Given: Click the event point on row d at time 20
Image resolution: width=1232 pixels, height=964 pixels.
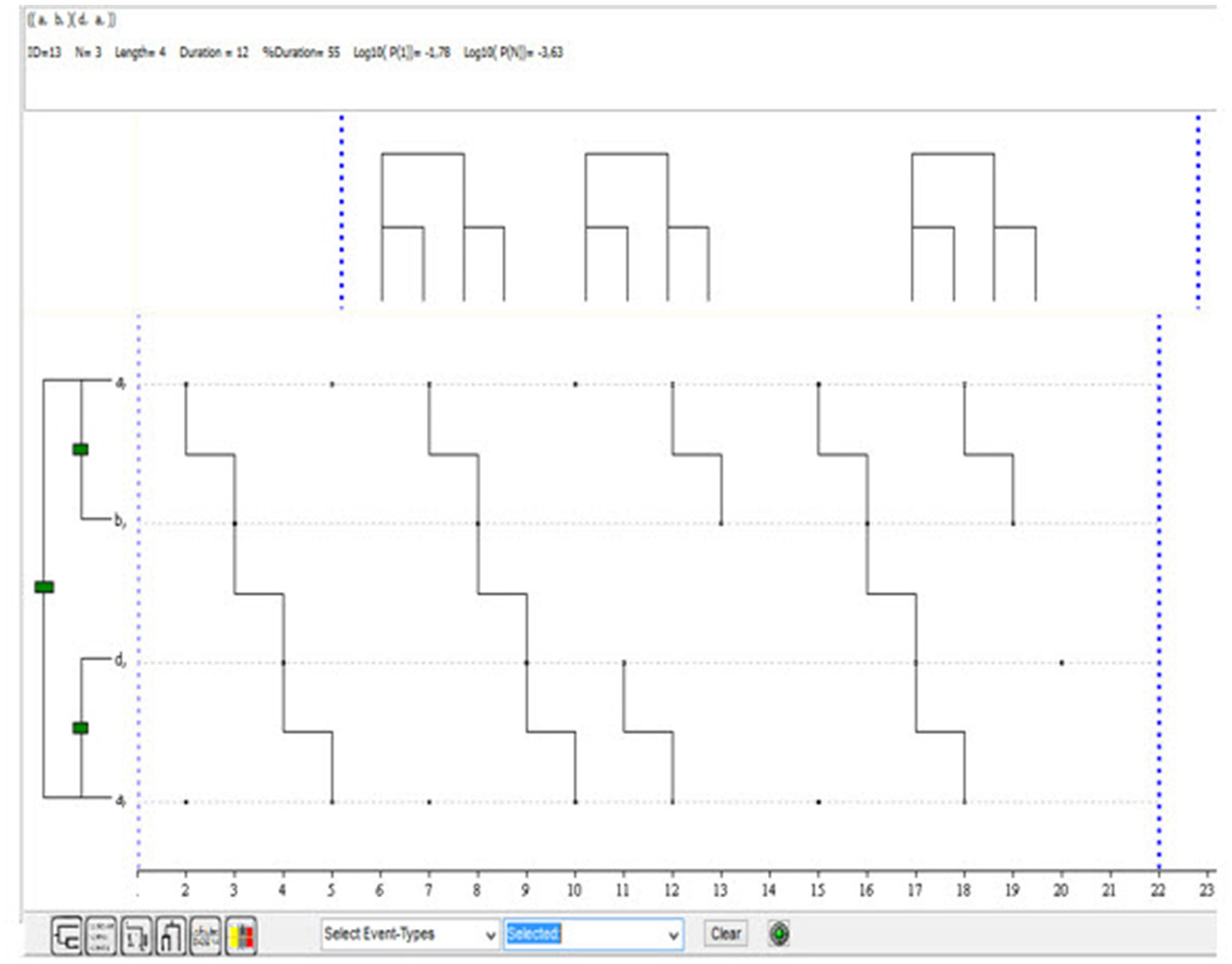Looking at the screenshot, I should tap(1061, 662).
